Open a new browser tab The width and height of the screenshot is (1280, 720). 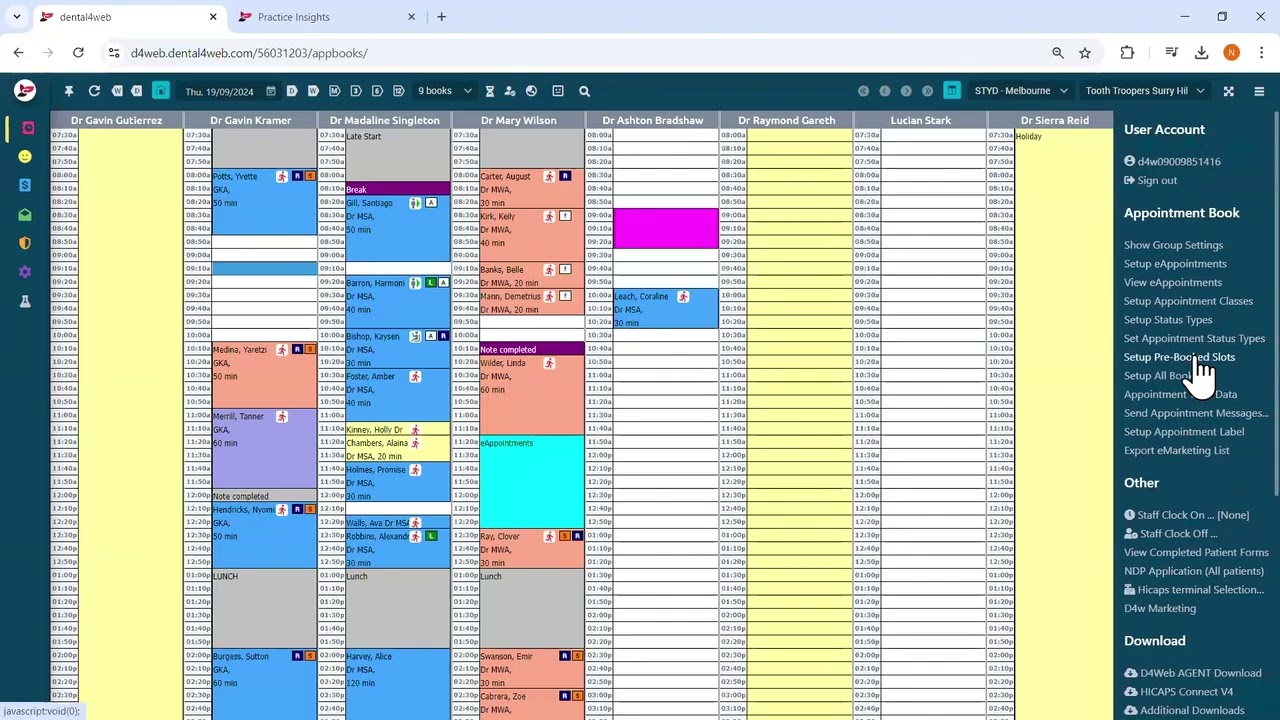(441, 17)
